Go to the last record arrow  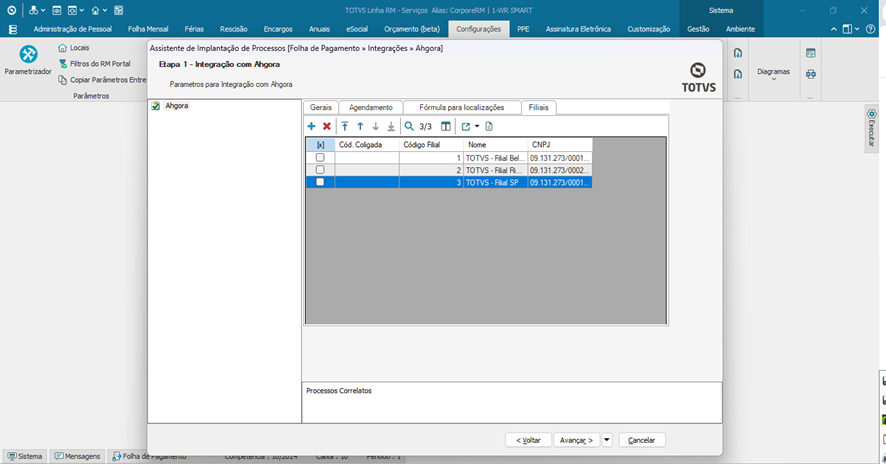click(x=390, y=127)
